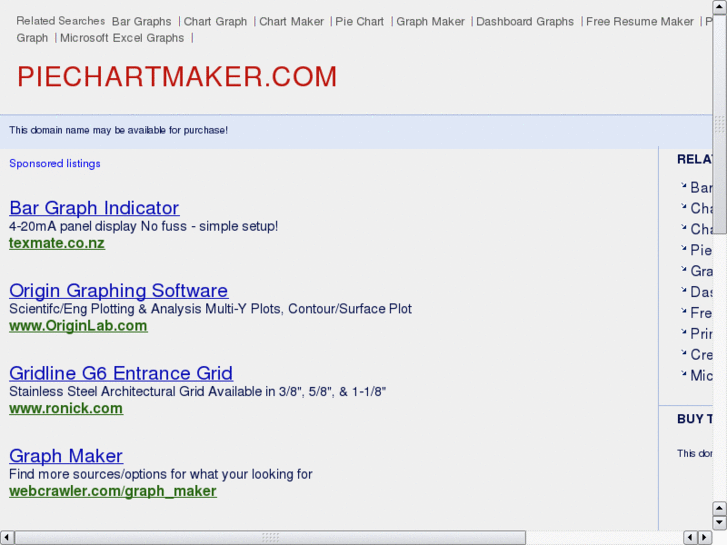This screenshot has height=545, width=727.
Task: Click the Free Resume Maker link
Action: coord(640,21)
